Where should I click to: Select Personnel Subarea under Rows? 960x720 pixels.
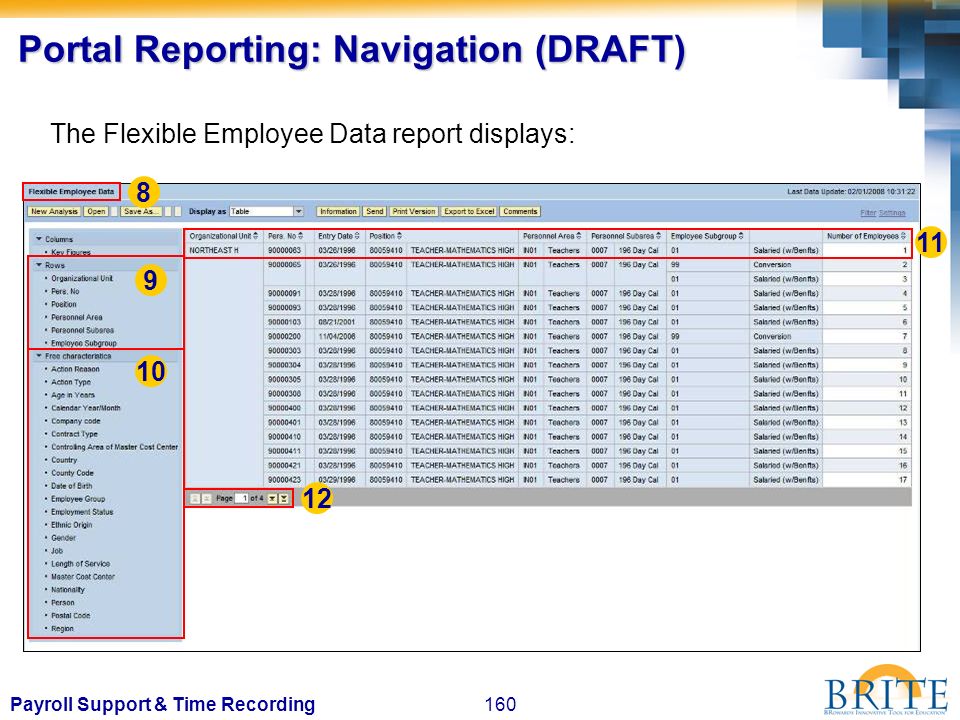(x=83, y=331)
